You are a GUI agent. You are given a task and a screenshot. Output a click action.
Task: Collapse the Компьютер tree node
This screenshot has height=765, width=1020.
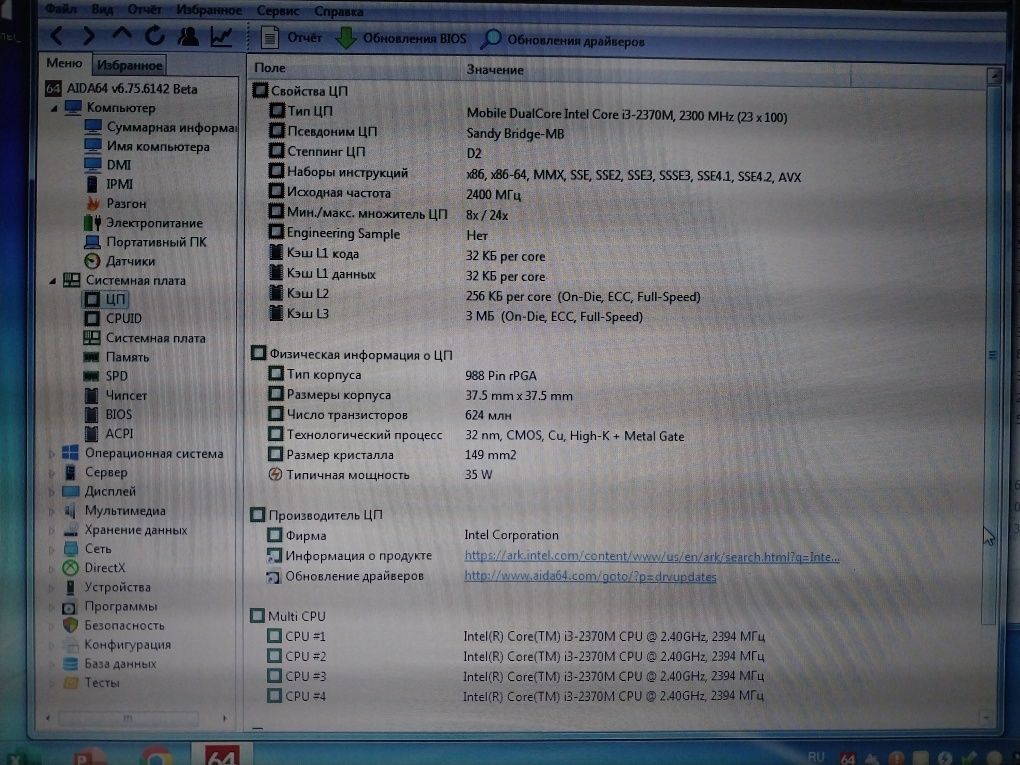(x=54, y=108)
